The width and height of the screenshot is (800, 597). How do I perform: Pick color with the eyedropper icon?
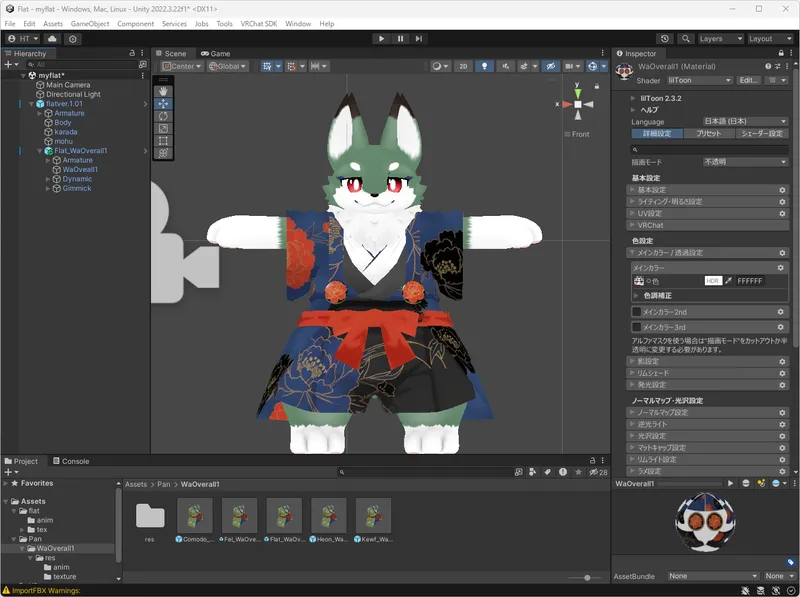(729, 281)
